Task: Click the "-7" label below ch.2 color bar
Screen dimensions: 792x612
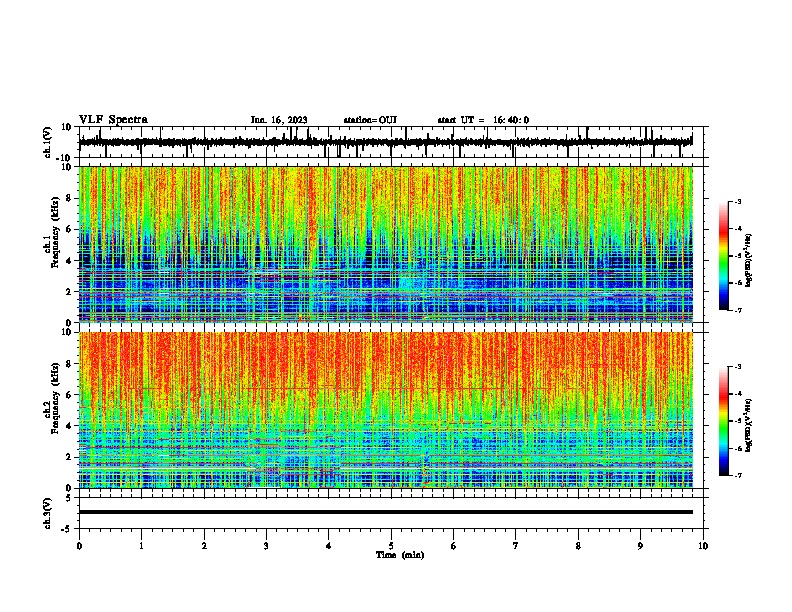Action: tap(738, 475)
